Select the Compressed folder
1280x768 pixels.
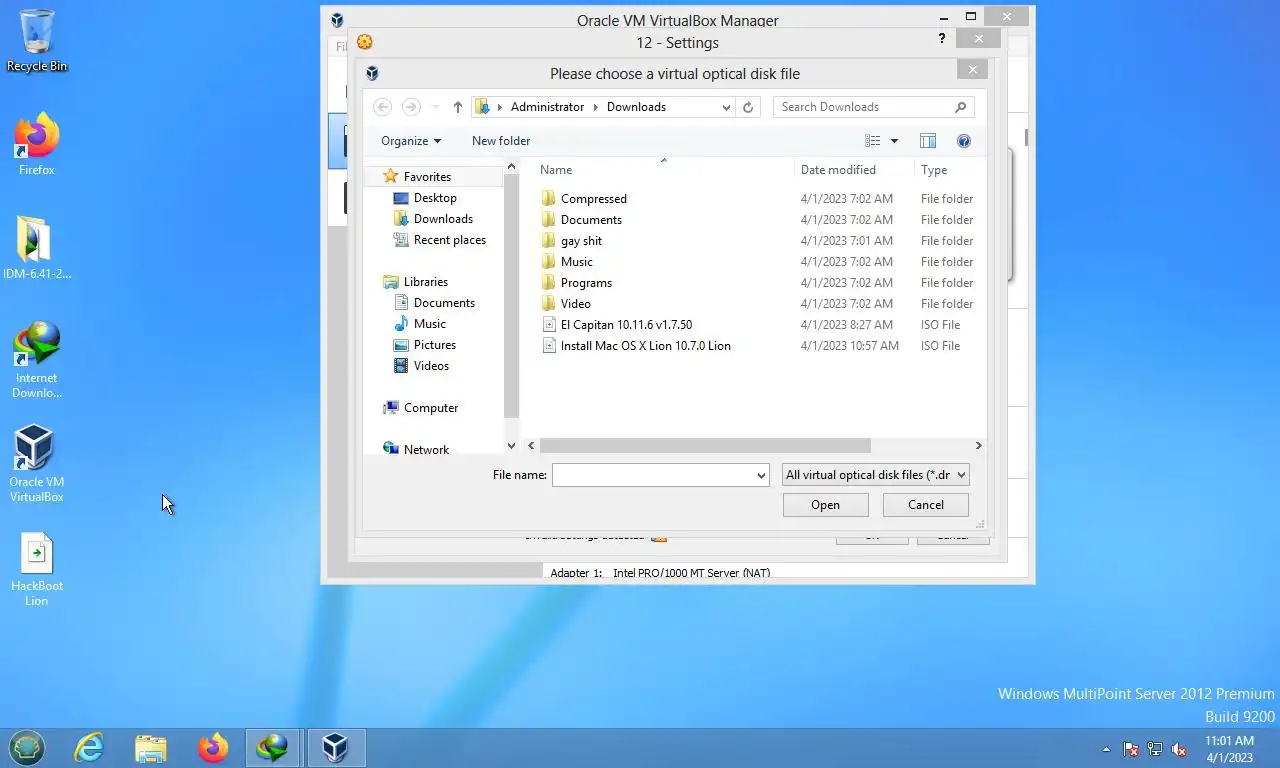point(593,199)
